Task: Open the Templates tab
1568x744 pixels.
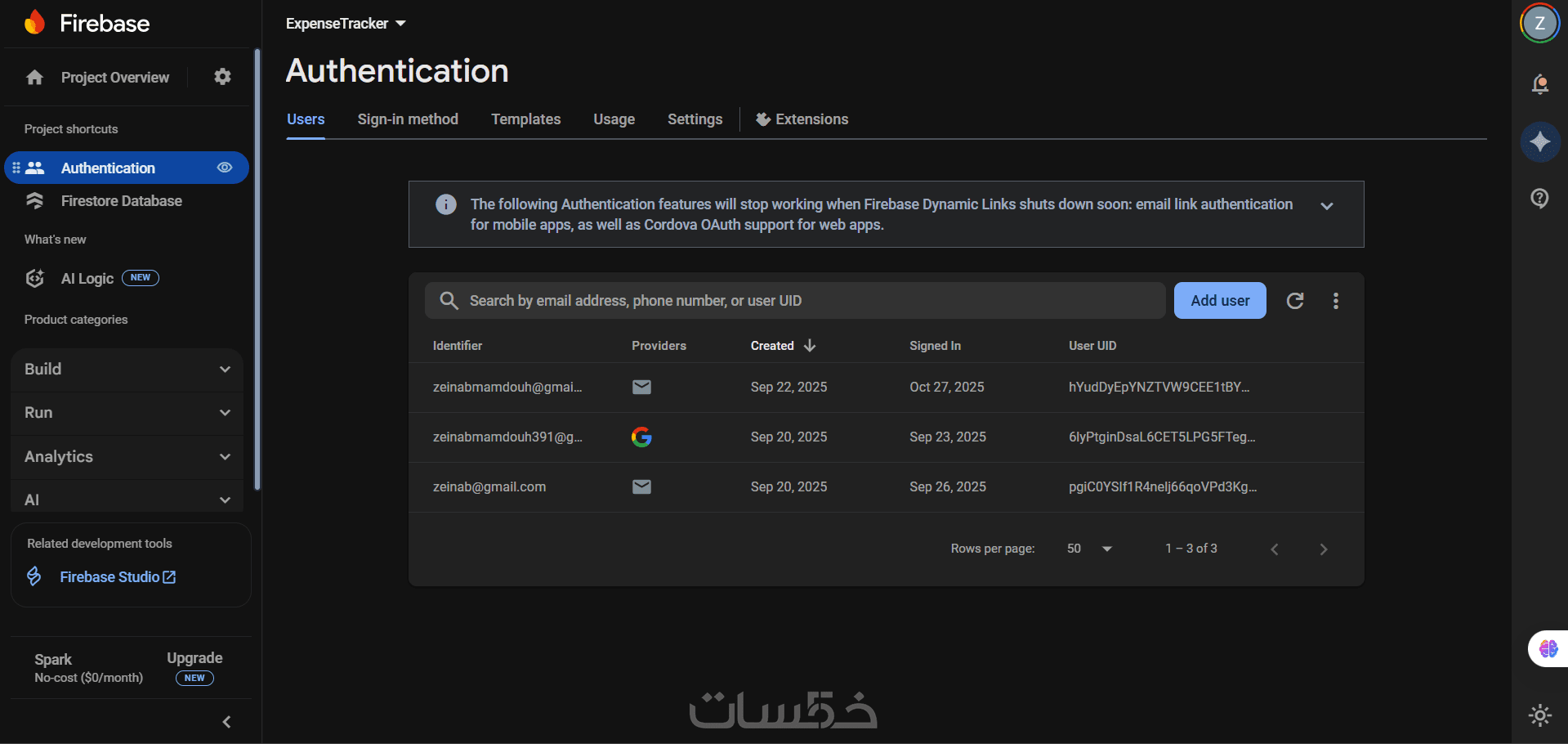Action: coord(525,119)
